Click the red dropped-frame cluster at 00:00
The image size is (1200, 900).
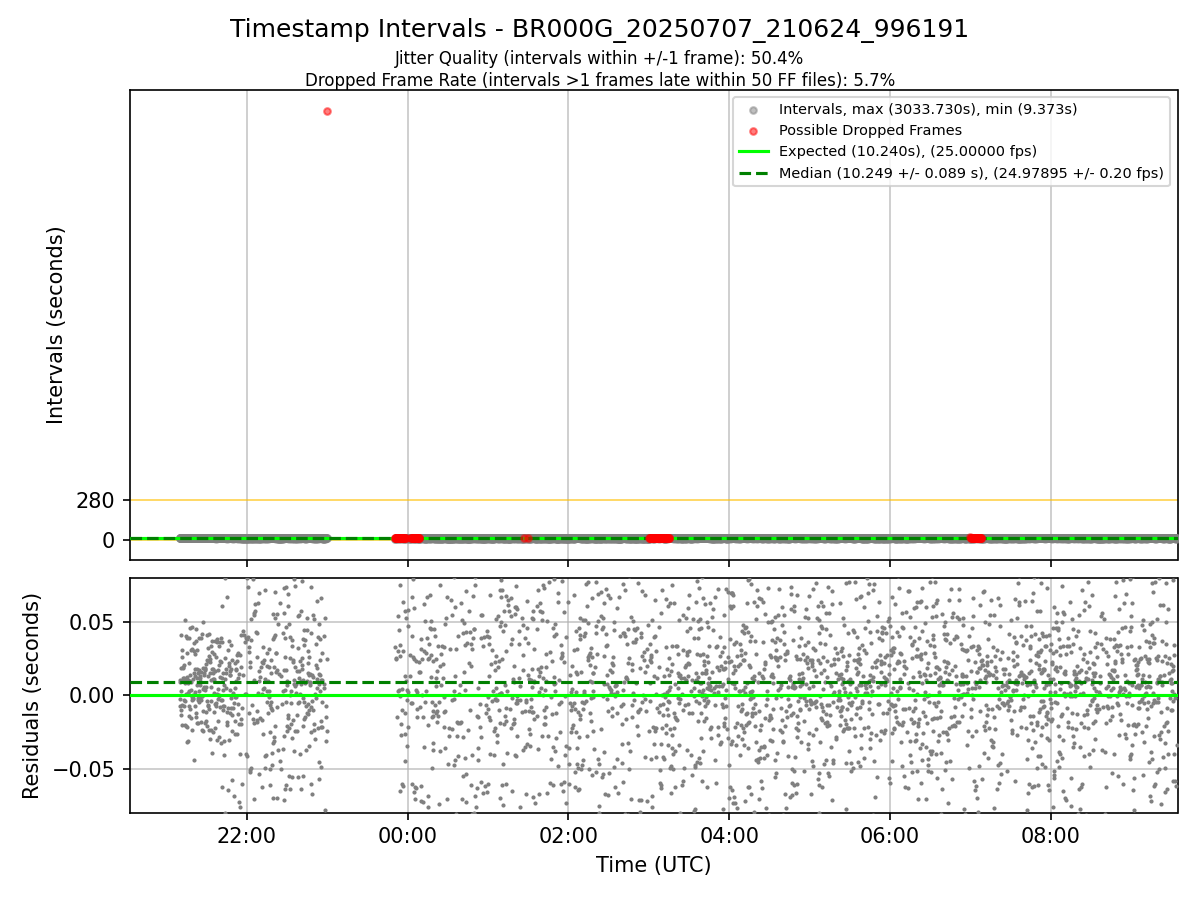tap(407, 538)
